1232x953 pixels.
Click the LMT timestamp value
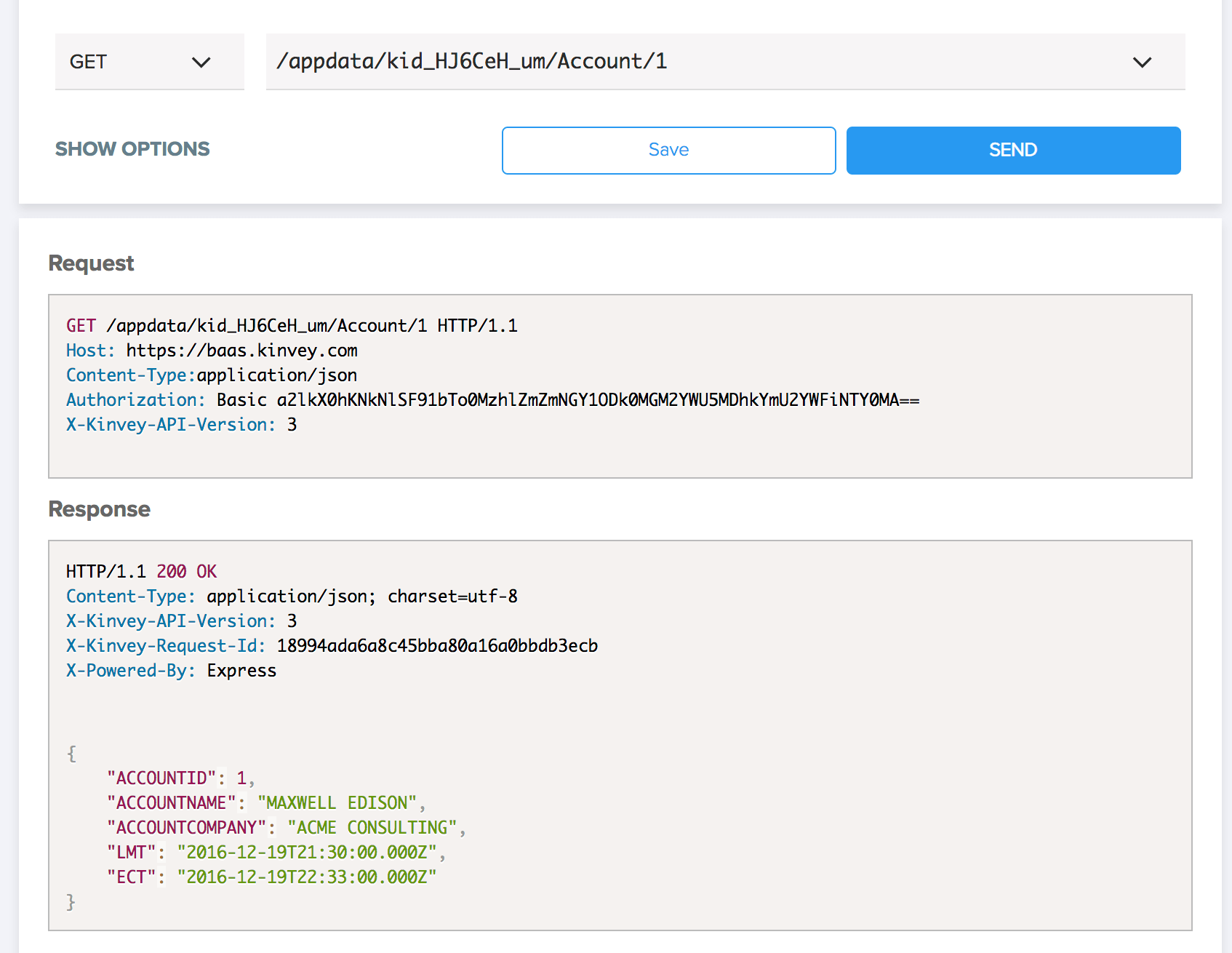pos(306,853)
